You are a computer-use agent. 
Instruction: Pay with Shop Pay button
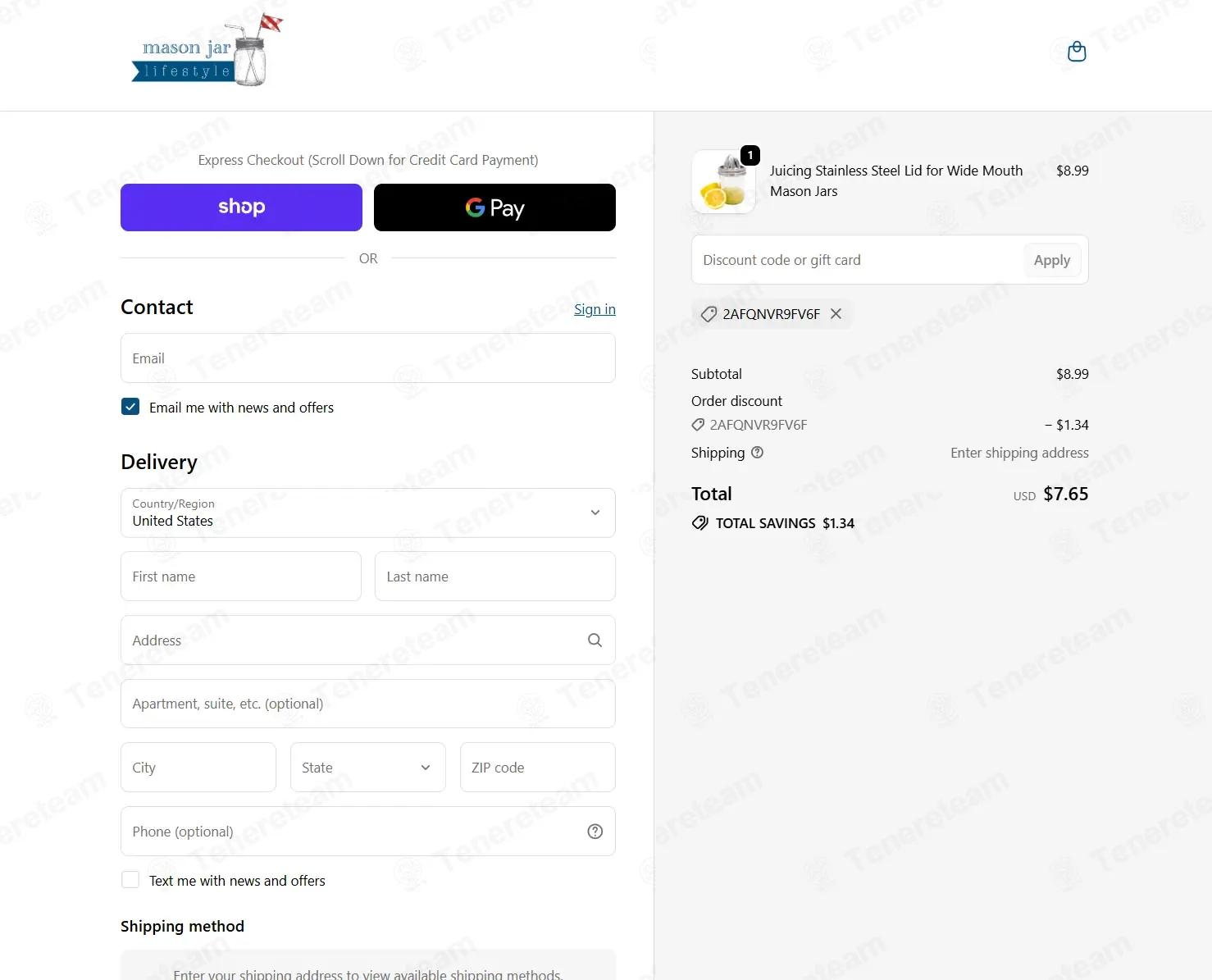(241, 207)
